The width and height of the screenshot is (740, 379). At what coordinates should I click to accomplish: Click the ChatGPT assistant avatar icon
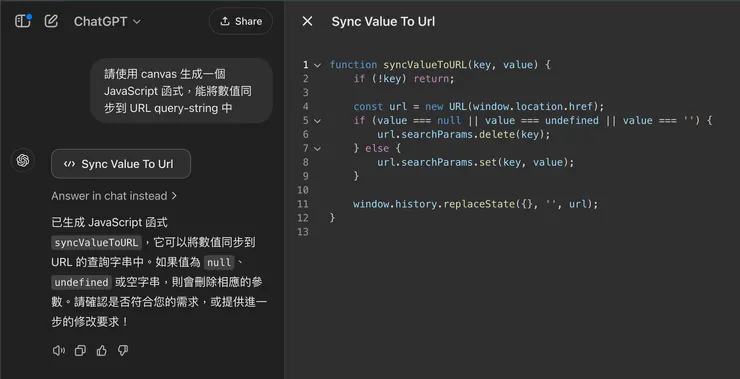[23, 160]
